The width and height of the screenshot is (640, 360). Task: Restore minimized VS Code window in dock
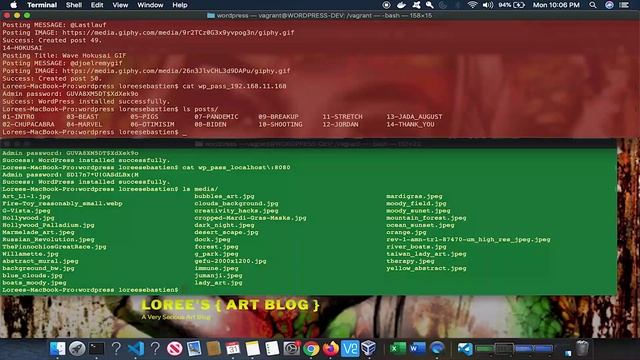464,349
